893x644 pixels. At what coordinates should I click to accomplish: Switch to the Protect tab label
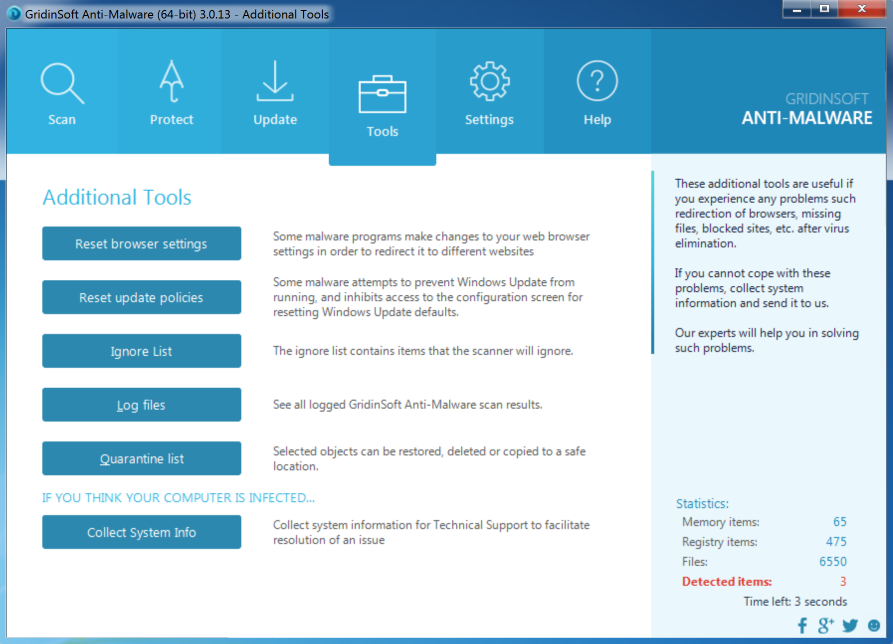(x=171, y=120)
